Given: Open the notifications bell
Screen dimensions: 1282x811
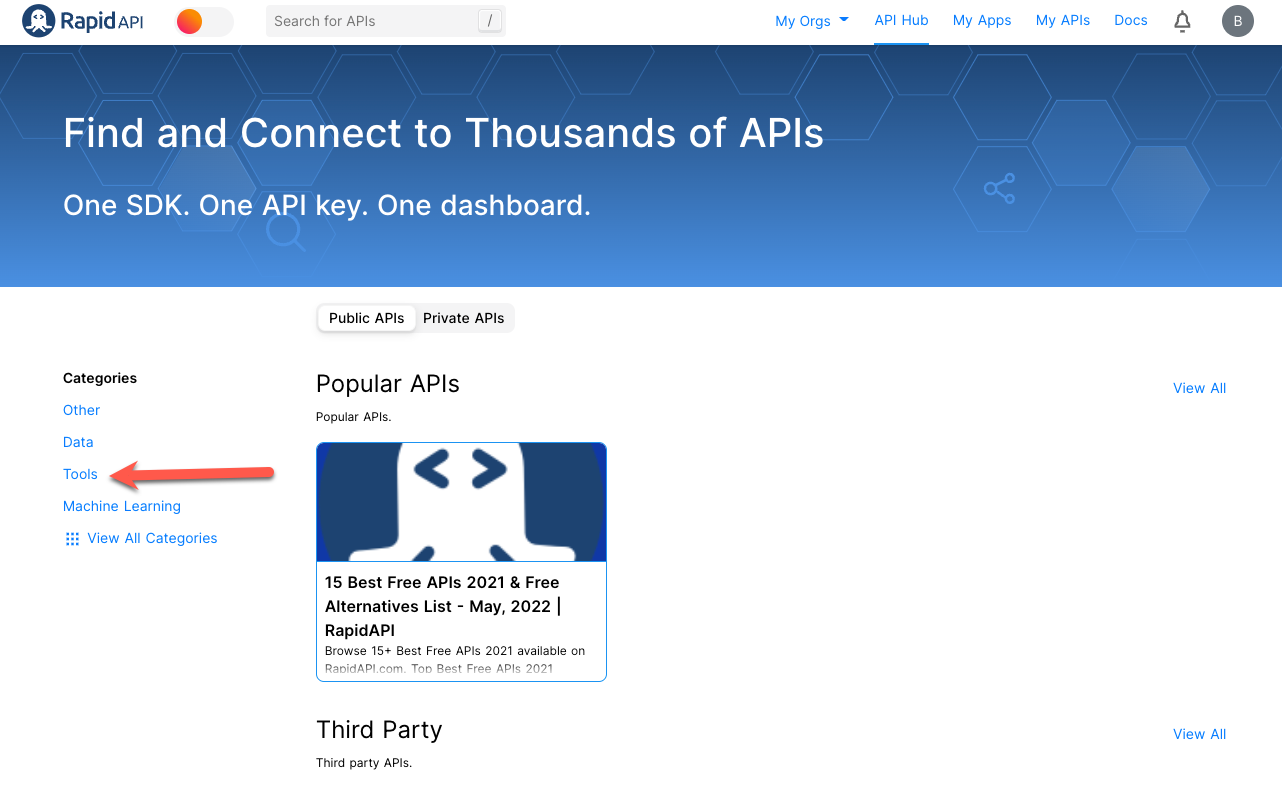Looking at the screenshot, I should tap(1182, 21).
